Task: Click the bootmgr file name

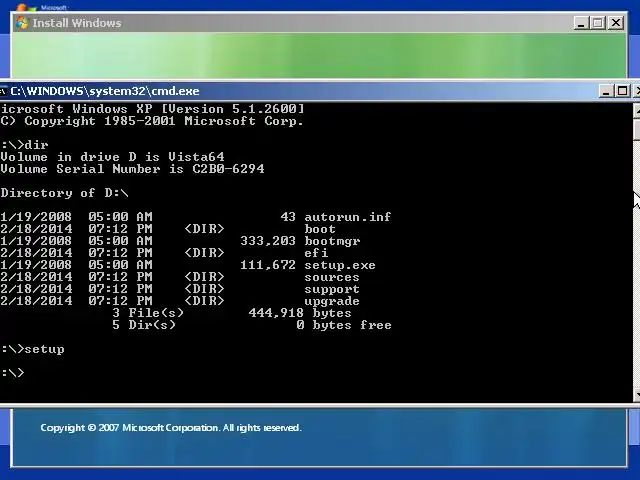Action: pyautogui.click(x=332, y=241)
